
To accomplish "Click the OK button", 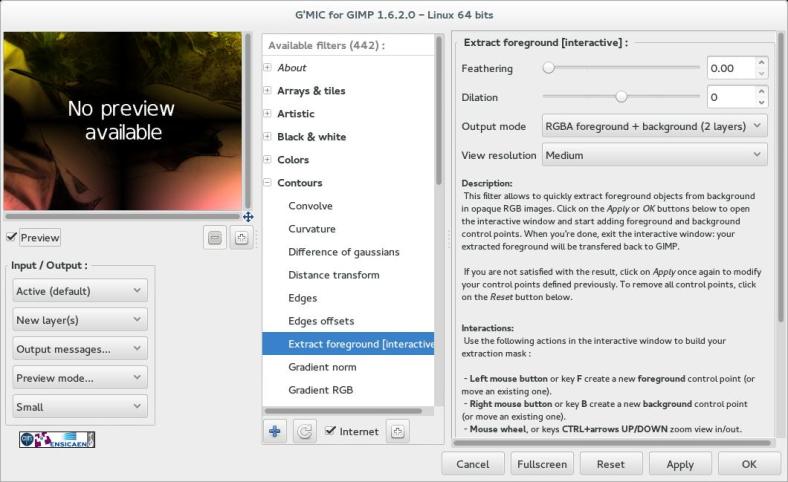I will pyautogui.click(x=749, y=464).
